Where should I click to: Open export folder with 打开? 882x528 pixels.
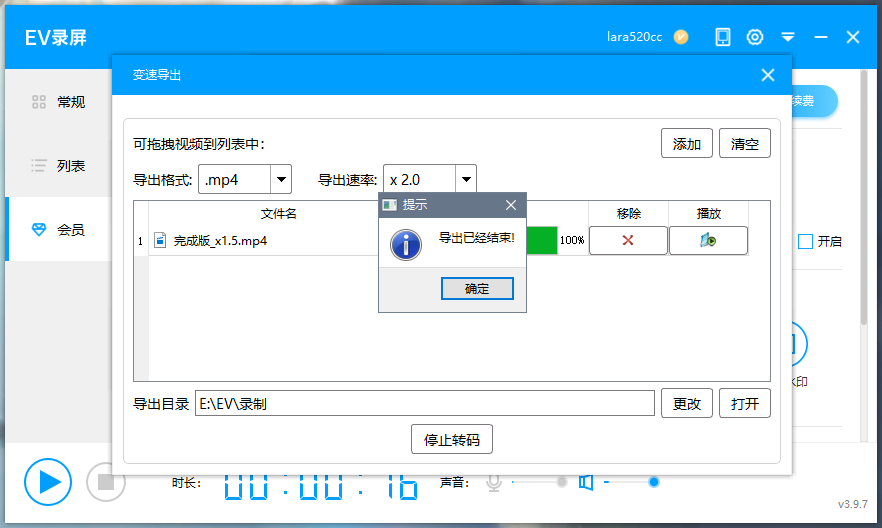coord(745,403)
